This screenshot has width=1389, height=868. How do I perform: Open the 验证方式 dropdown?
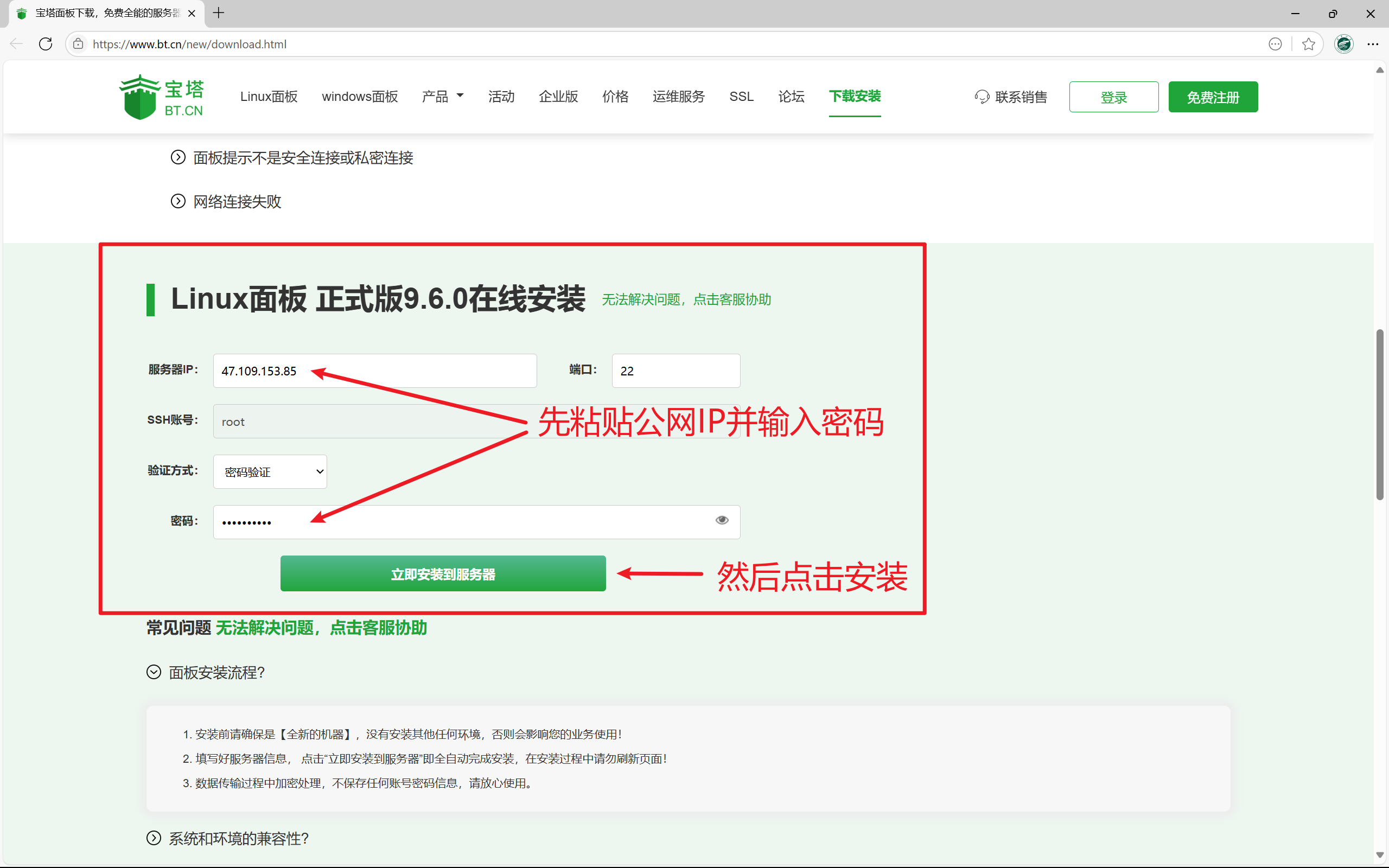[270, 472]
